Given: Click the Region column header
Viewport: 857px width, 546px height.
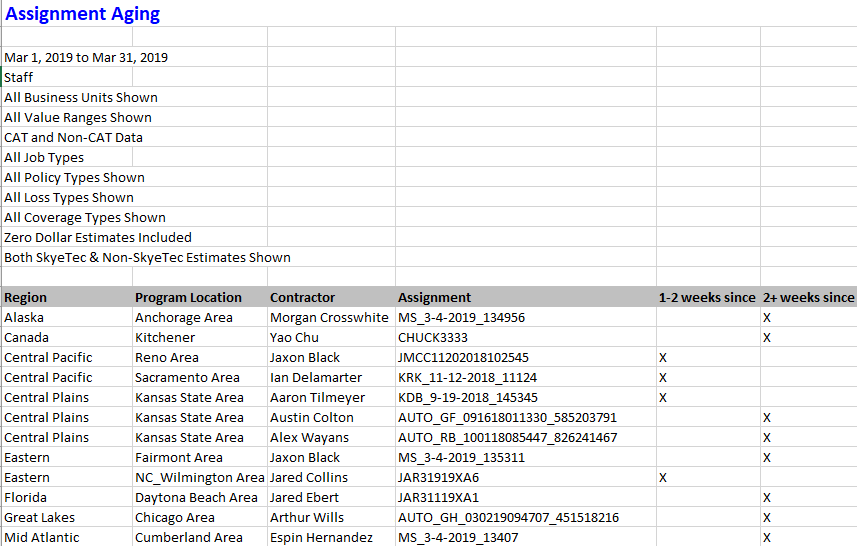Looking at the screenshot, I should coord(26,297).
